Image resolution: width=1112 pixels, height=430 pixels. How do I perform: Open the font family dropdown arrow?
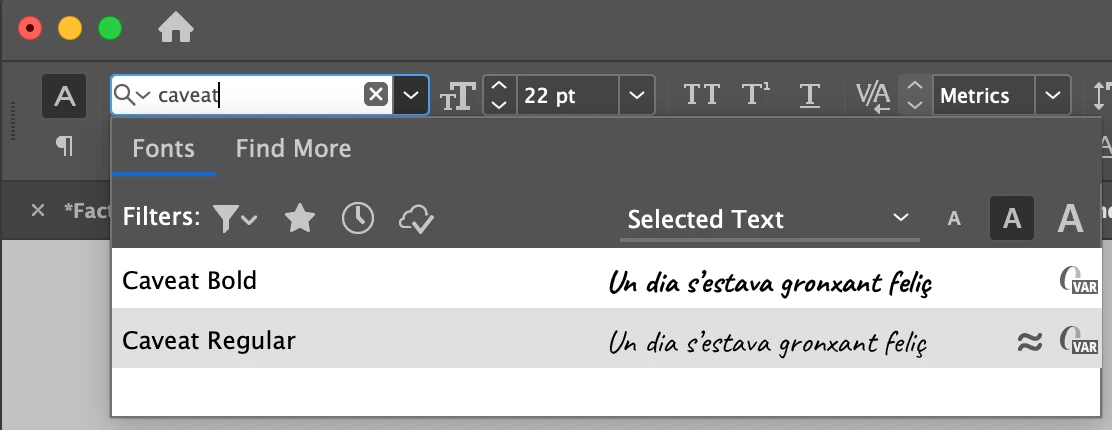click(411, 94)
